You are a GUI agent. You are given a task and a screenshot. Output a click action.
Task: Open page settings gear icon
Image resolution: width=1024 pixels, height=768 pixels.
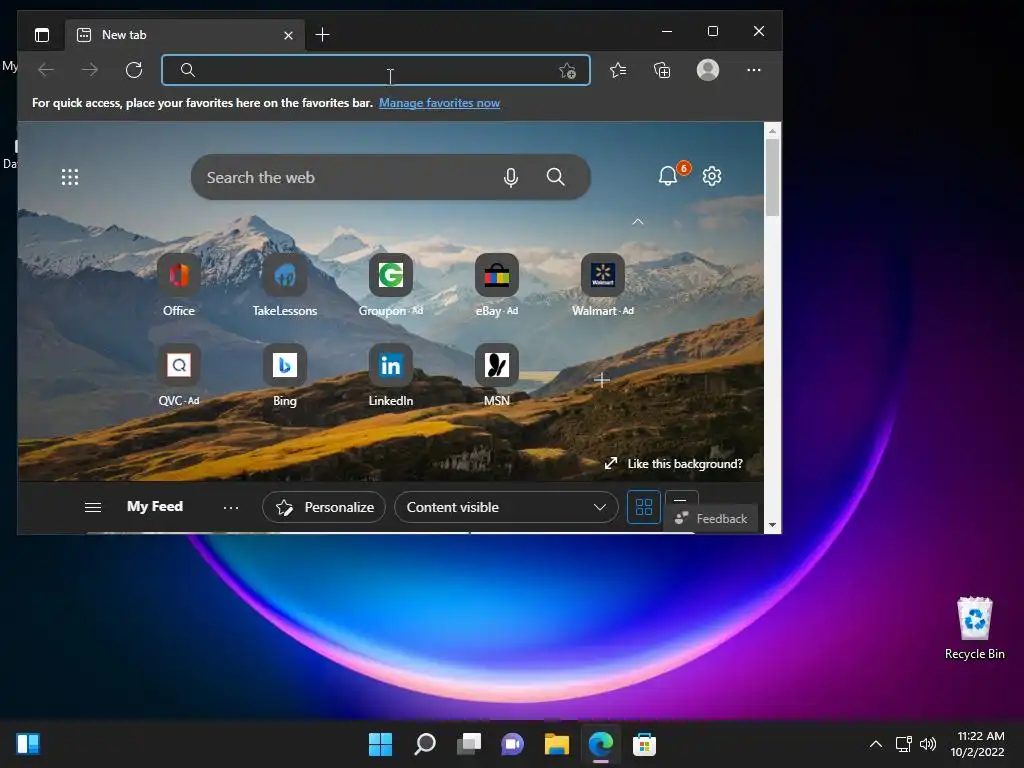click(712, 176)
